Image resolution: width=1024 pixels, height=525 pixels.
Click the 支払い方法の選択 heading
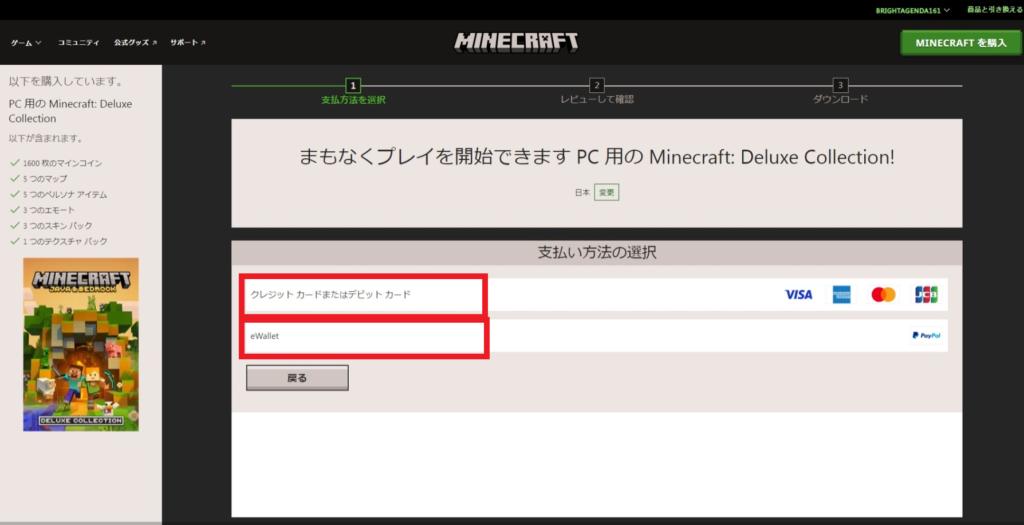[x=596, y=253]
